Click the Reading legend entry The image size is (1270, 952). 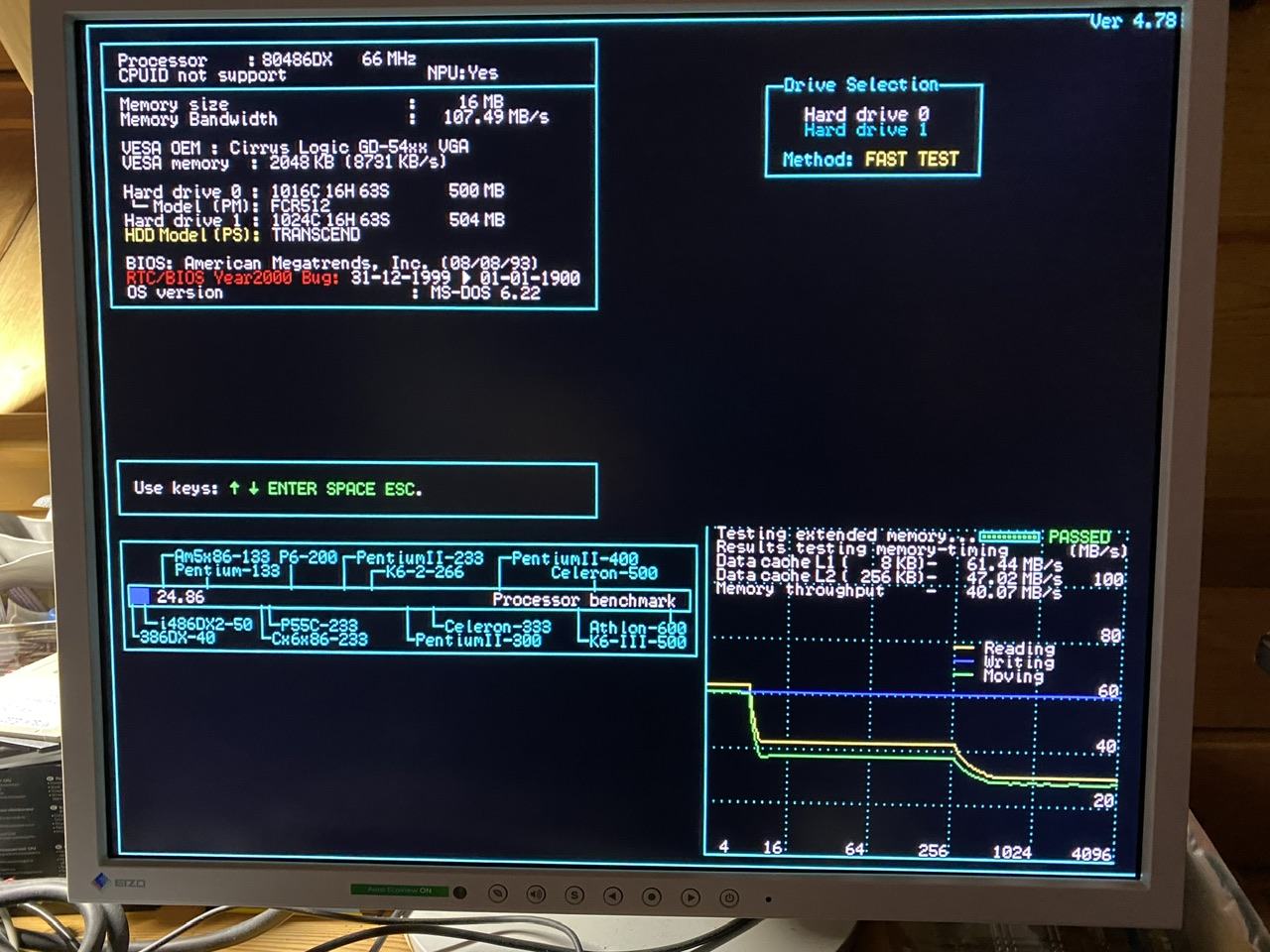1004,648
